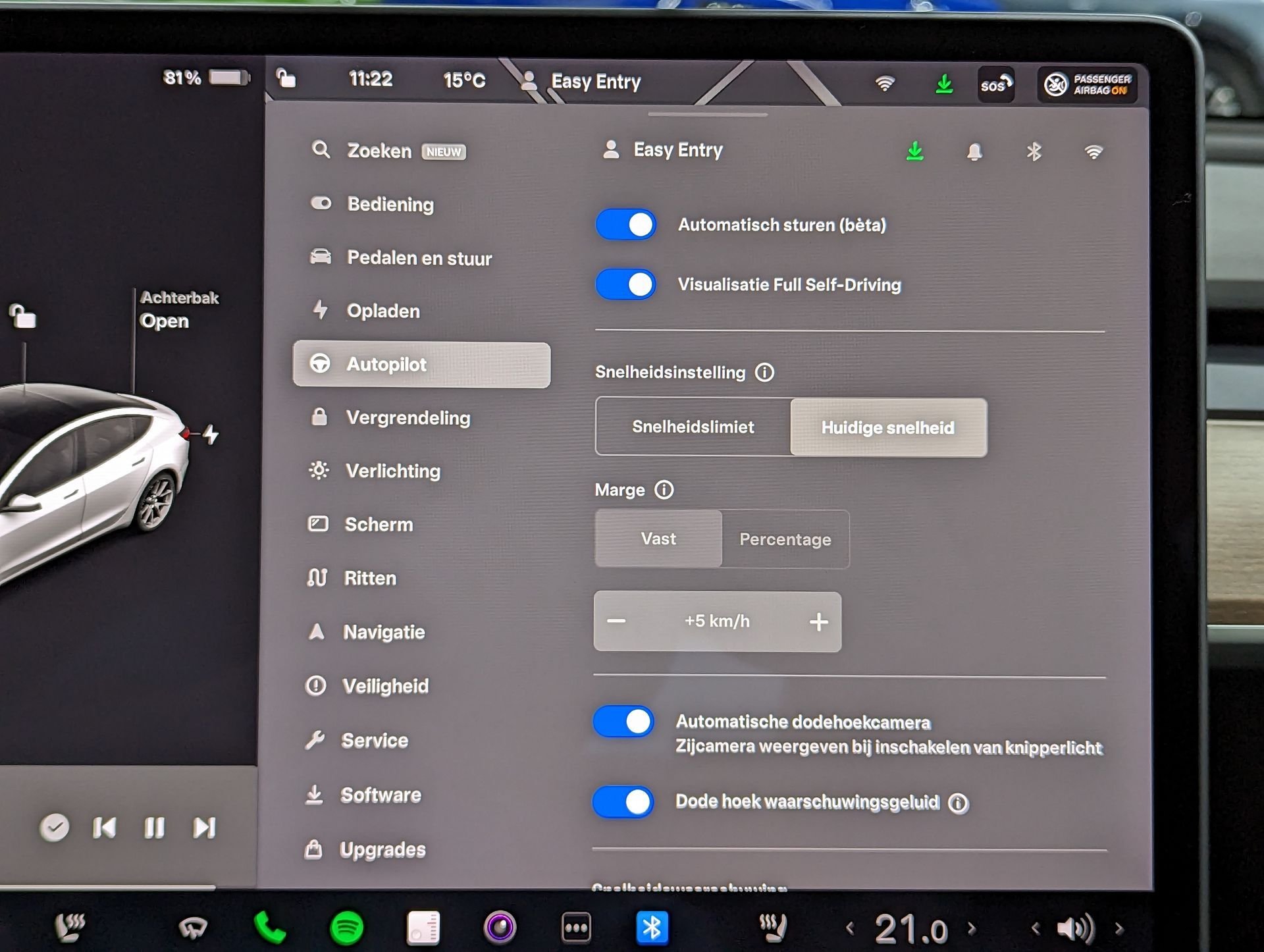Open the Software menu

tap(363, 795)
